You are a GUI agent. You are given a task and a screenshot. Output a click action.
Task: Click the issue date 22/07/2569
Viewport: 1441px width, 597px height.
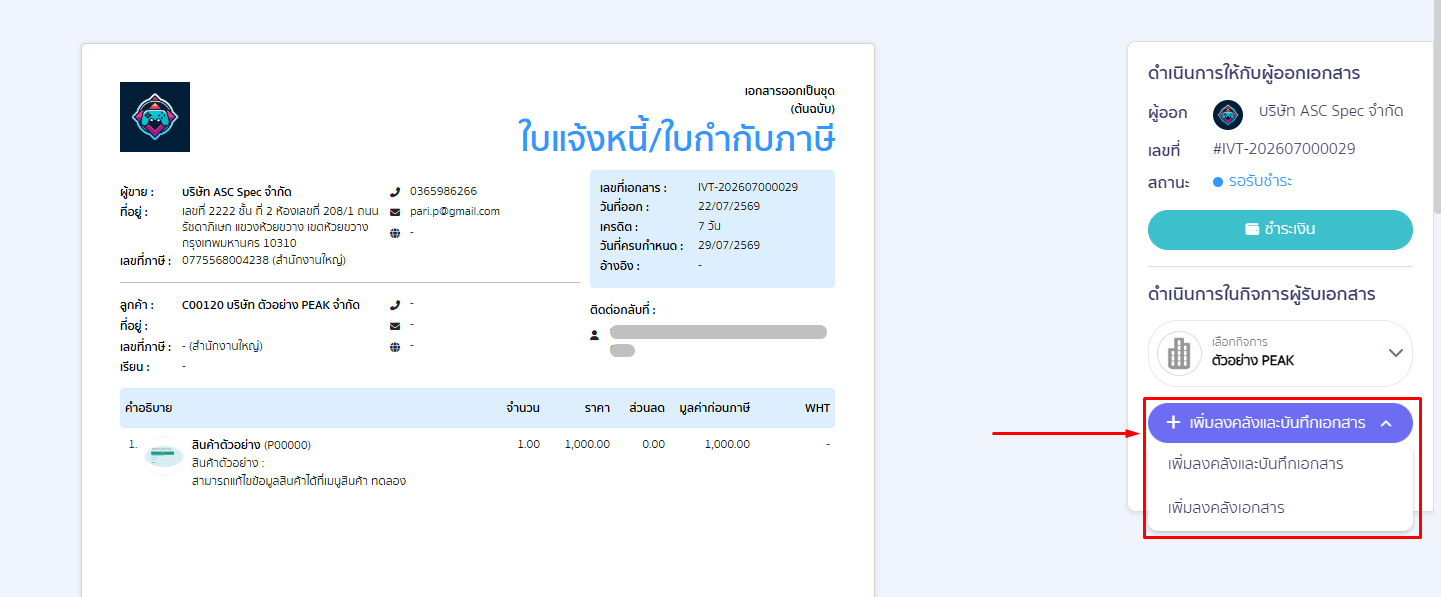click(729, 206)
